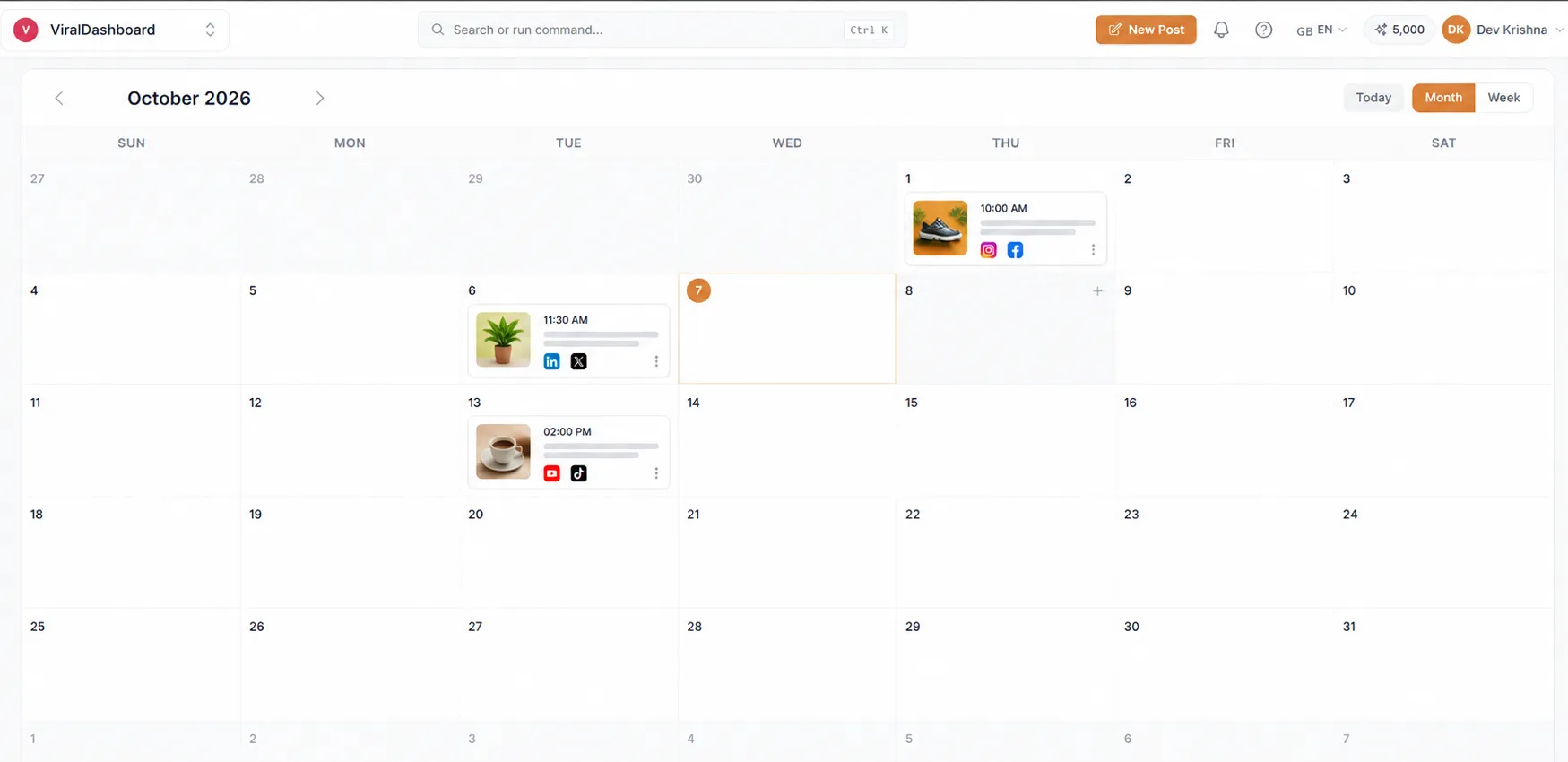
Task: Click the YouTube icon on the 02:00 PM post
Action: click(551, 473)
